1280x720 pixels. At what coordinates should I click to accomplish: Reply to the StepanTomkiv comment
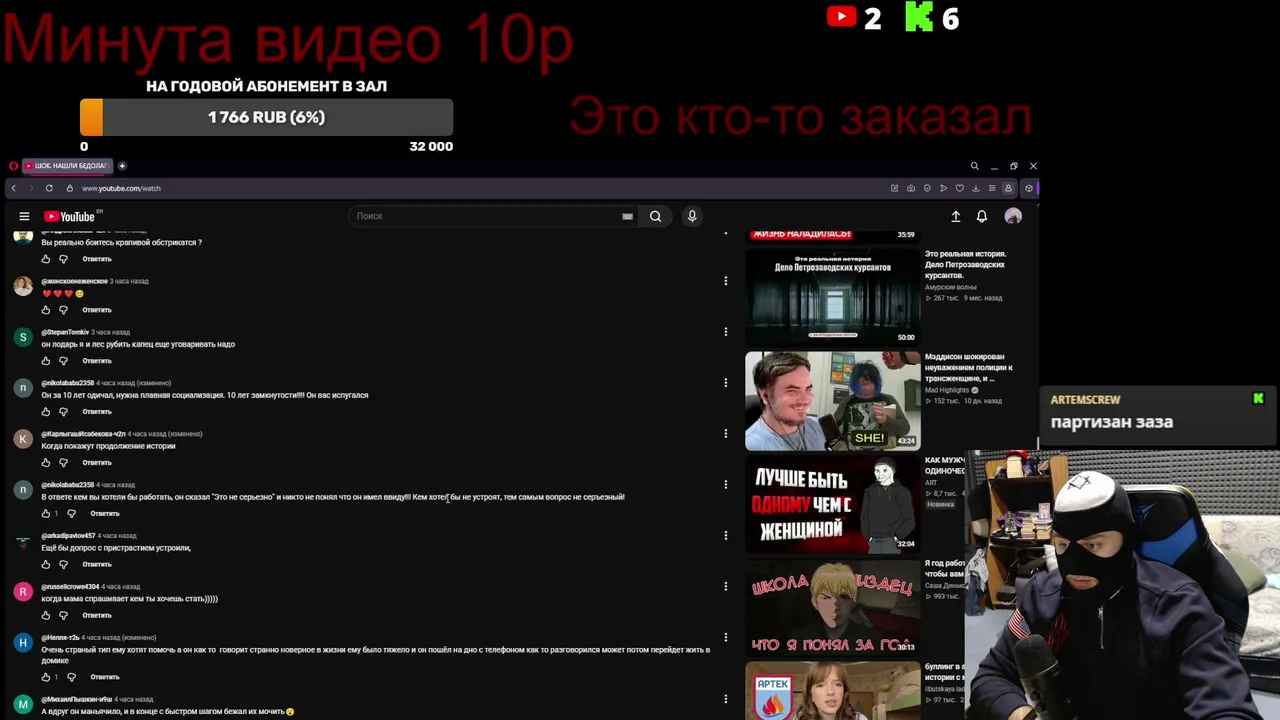97,361
